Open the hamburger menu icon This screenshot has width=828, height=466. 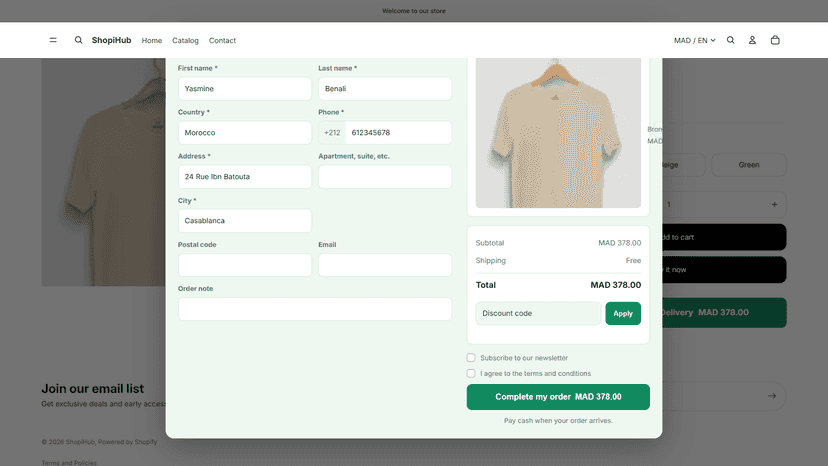click(53, 40)
